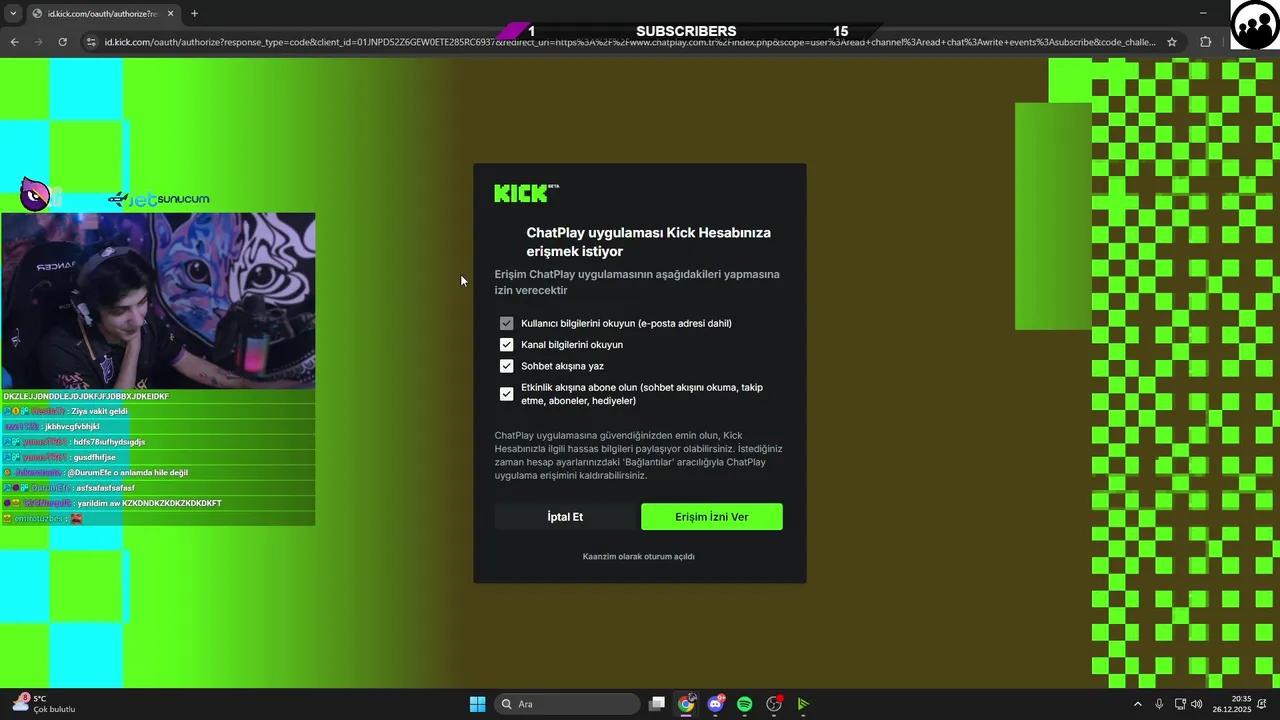This screenshot has height=720, width=1280.
Task: Open Chrome from the taskbar
Action: [686, 704]
